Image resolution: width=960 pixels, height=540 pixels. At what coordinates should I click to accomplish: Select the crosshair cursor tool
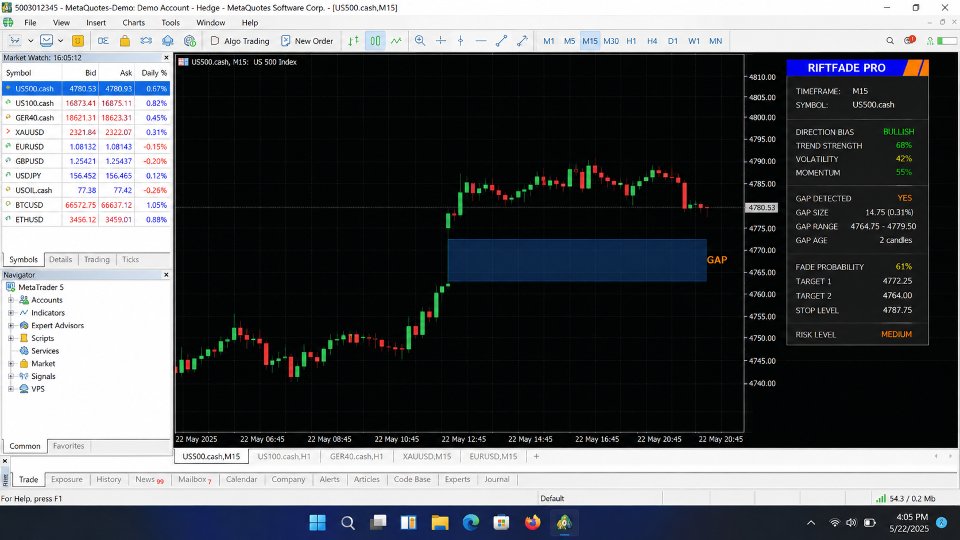441,41
